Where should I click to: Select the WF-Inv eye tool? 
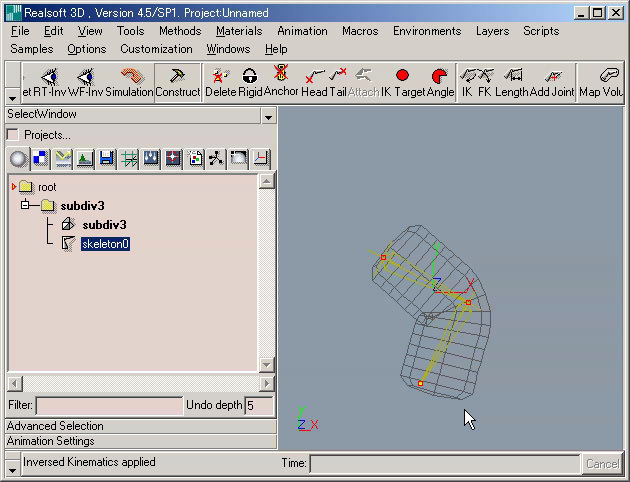point(85,82)
